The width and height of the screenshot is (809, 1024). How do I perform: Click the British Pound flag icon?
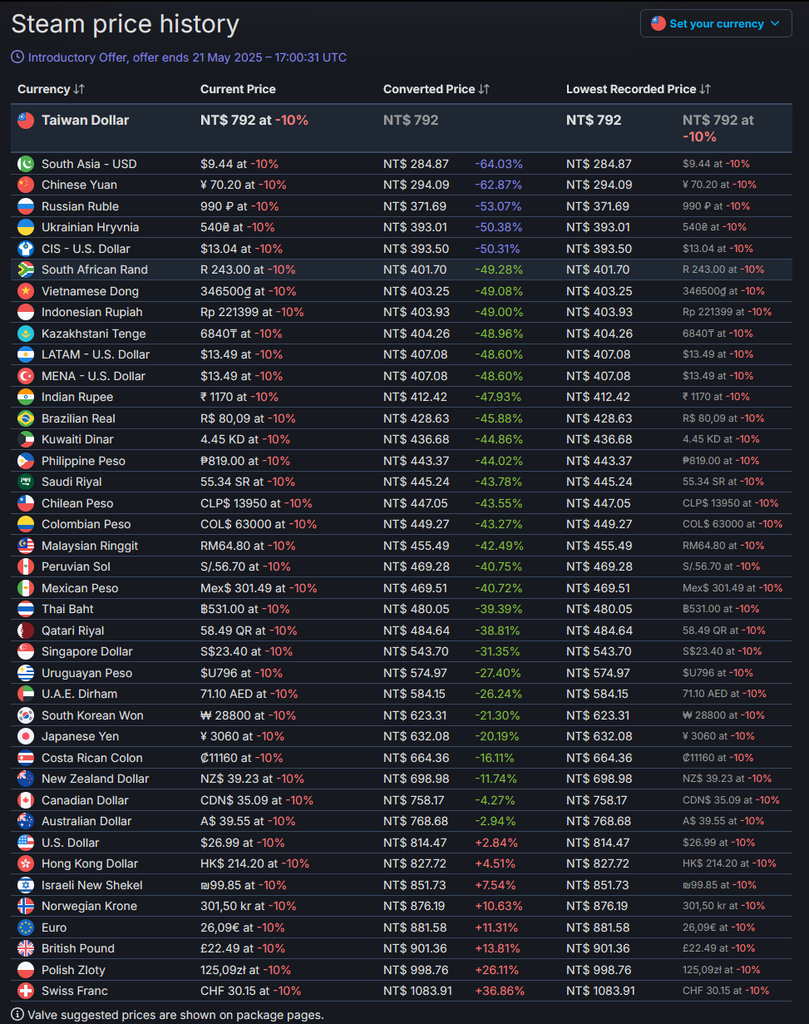click(25, 948)
